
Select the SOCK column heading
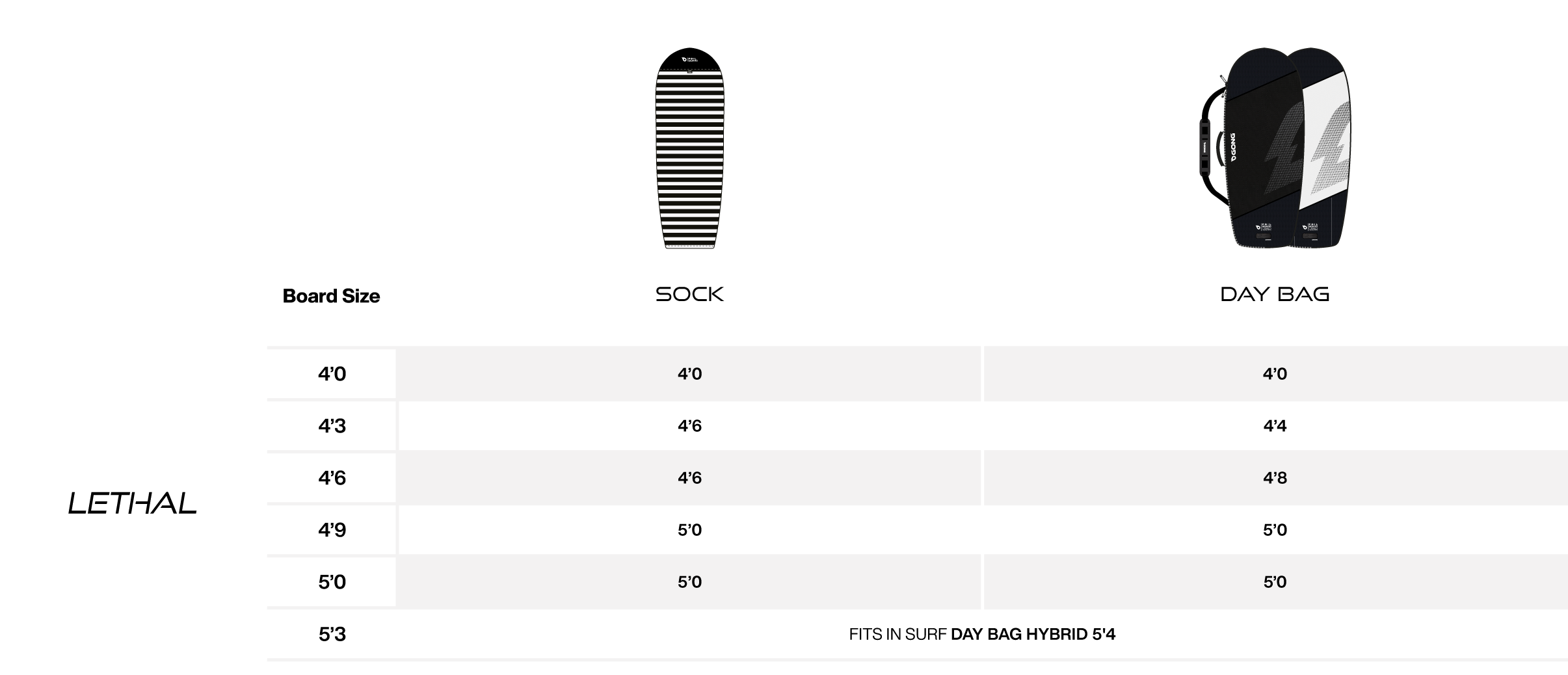click(689, 295)
